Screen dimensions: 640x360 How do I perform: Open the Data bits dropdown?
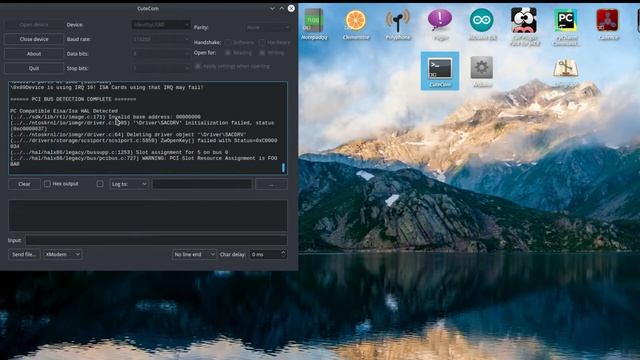pos(161,53)
